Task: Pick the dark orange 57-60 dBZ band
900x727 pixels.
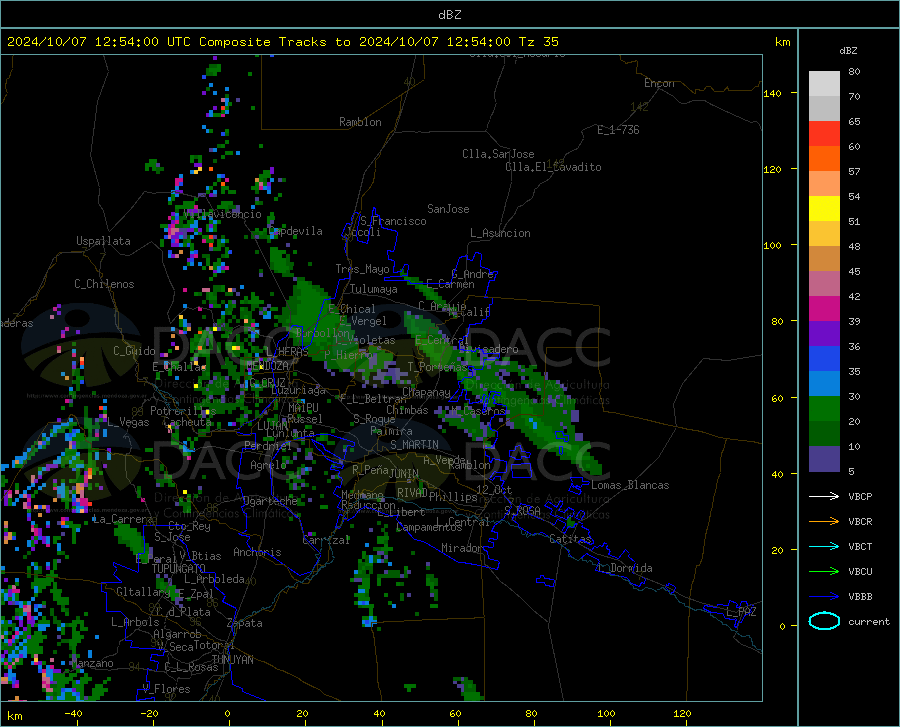Action: pyautogui.click(x=824, y=159)
